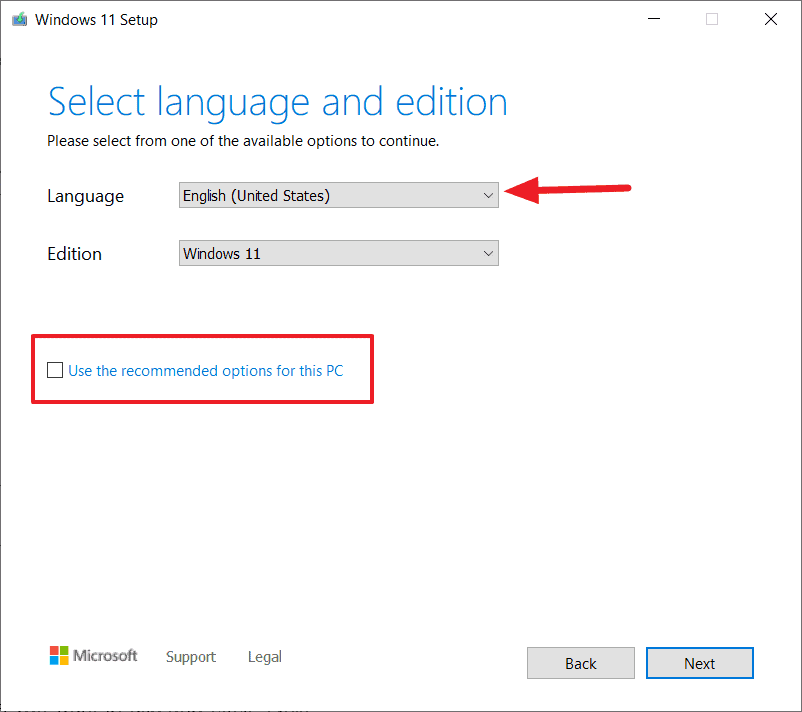The height and width of the screenshot is (712, 802).
Task: Click the Microsoft wordmark at the bottom
Action: pos(104,656)
